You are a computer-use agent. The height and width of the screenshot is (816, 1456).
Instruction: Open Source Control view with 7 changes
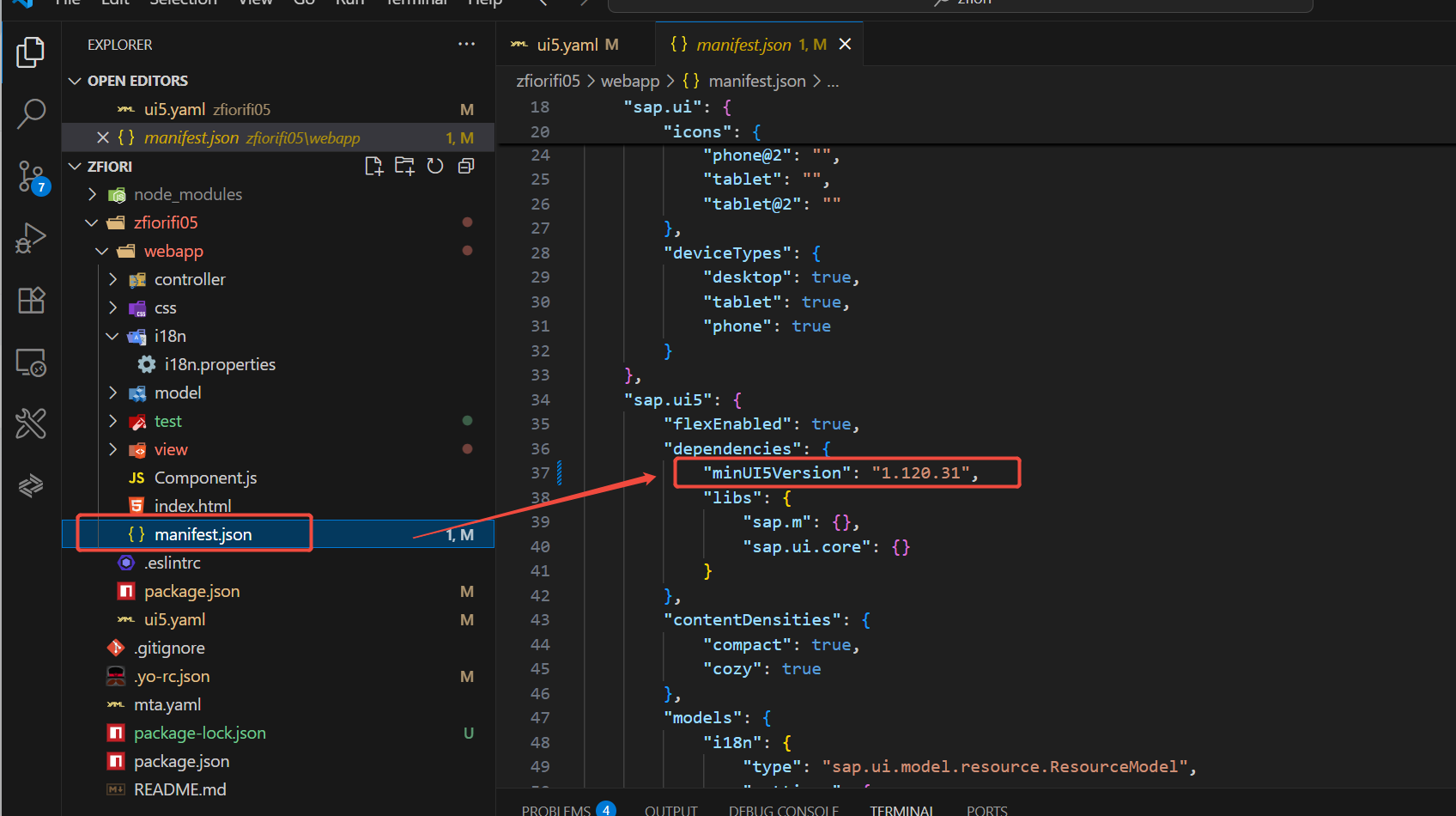[33, 177]
